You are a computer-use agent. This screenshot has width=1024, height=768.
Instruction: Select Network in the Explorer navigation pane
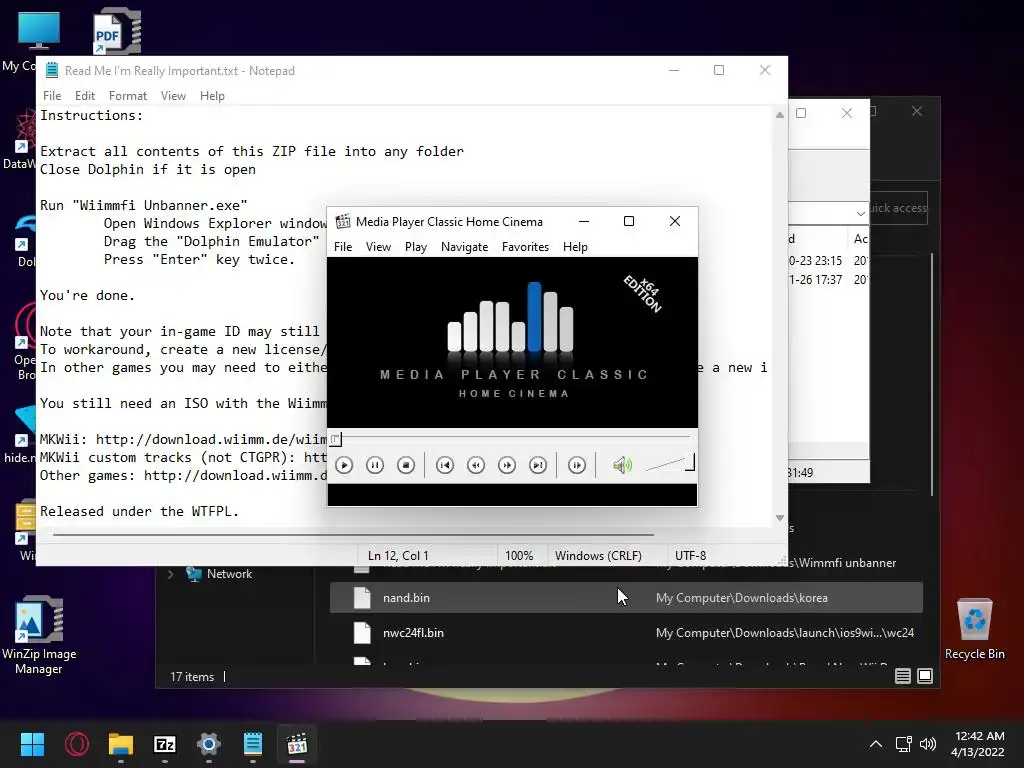[x=229, y=574]
